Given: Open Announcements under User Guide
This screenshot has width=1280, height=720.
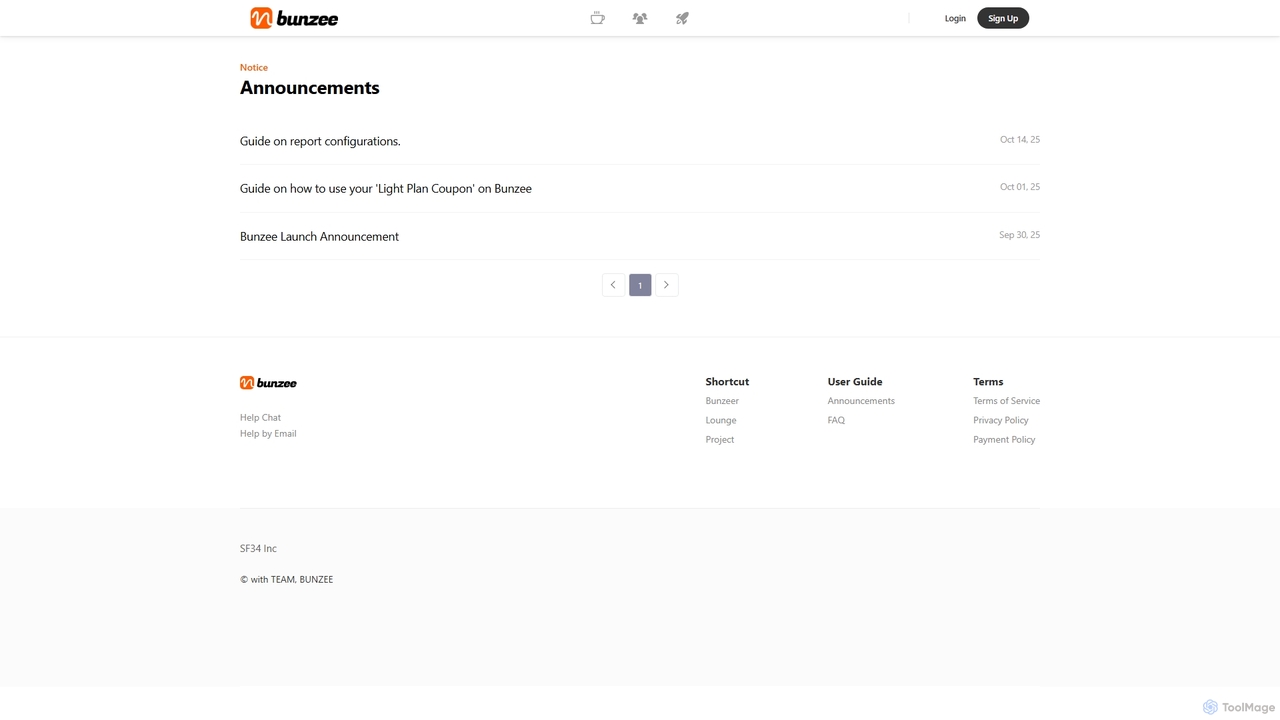Looking at the screenshot, I should click(x=861, y=400).
